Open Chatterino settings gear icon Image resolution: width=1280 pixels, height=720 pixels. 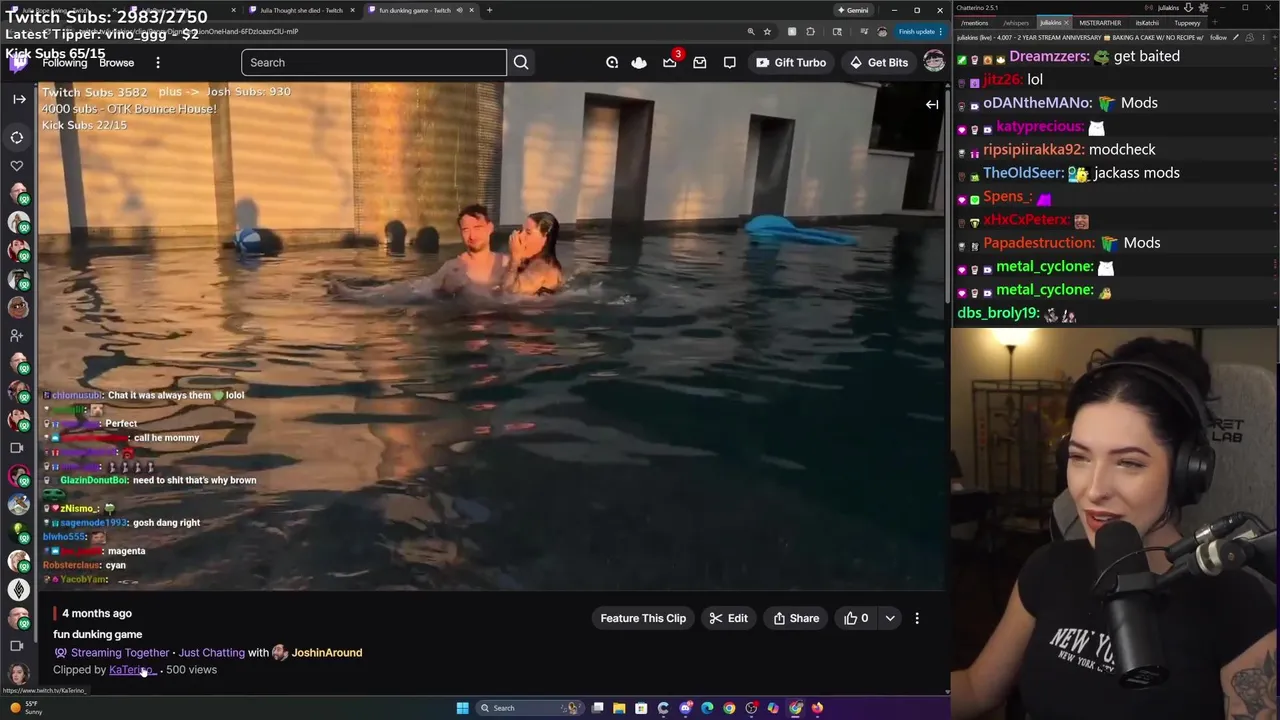click(1203, 7)
